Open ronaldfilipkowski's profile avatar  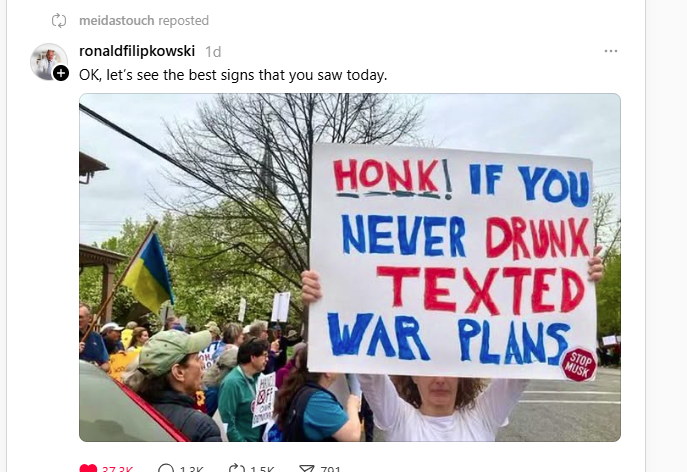(x=49, y=62)
